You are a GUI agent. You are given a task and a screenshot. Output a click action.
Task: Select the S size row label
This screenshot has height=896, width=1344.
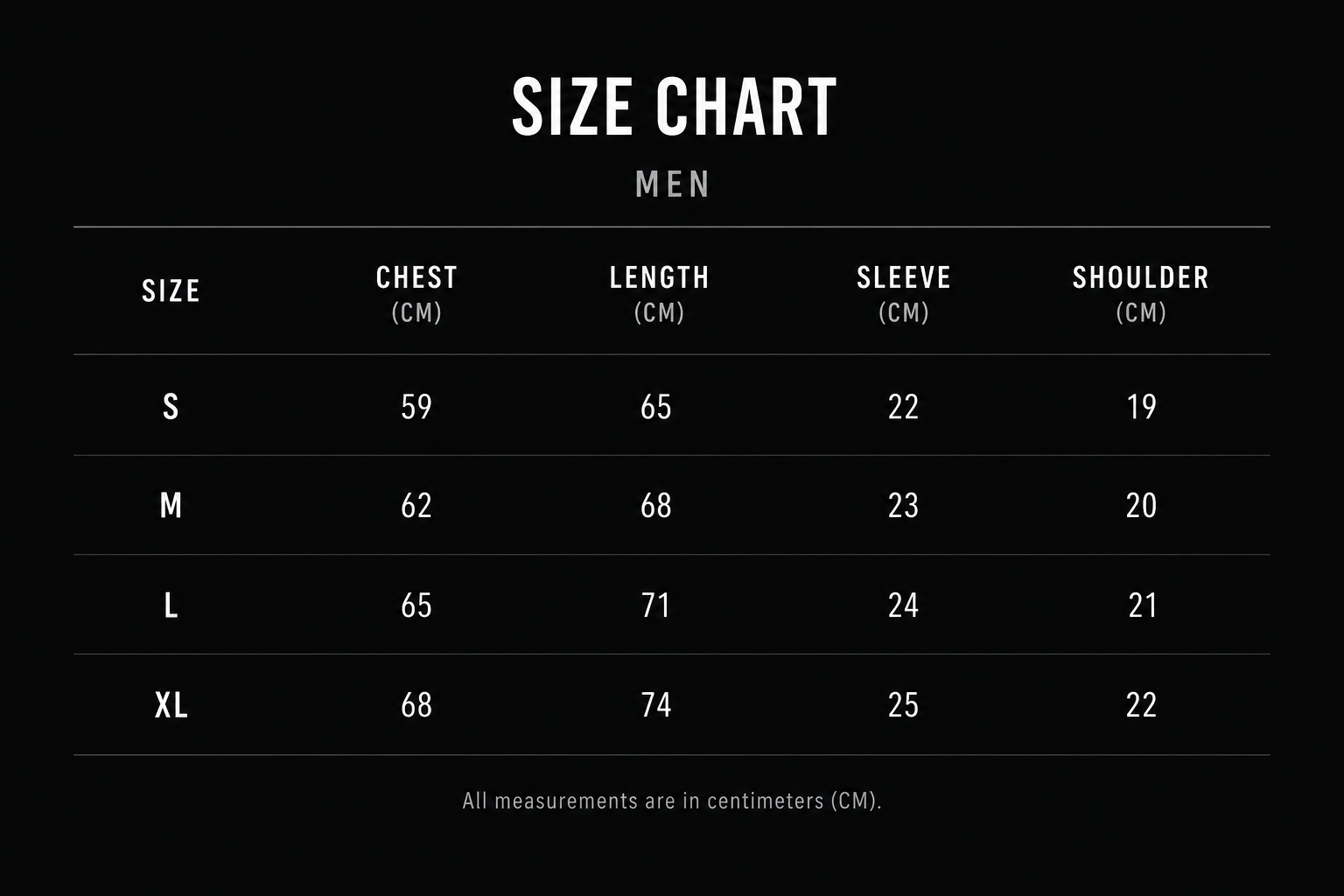[171, 406]
